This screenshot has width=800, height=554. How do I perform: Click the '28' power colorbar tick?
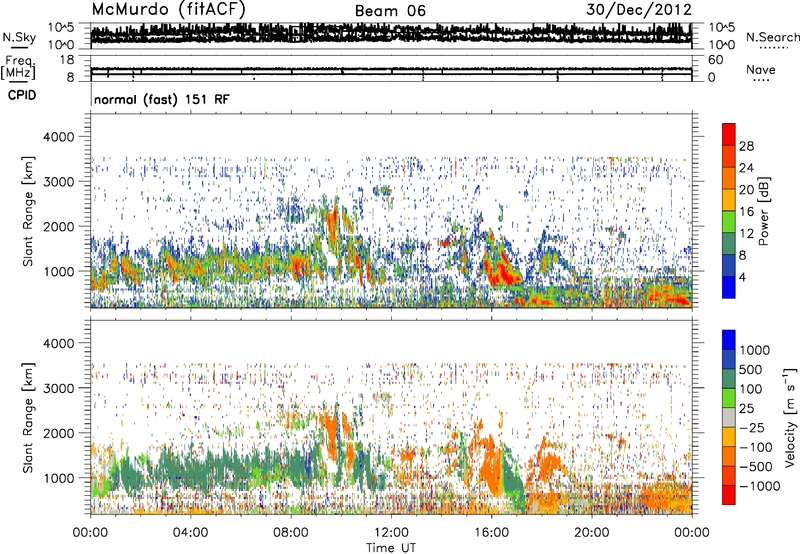[746, 146]
